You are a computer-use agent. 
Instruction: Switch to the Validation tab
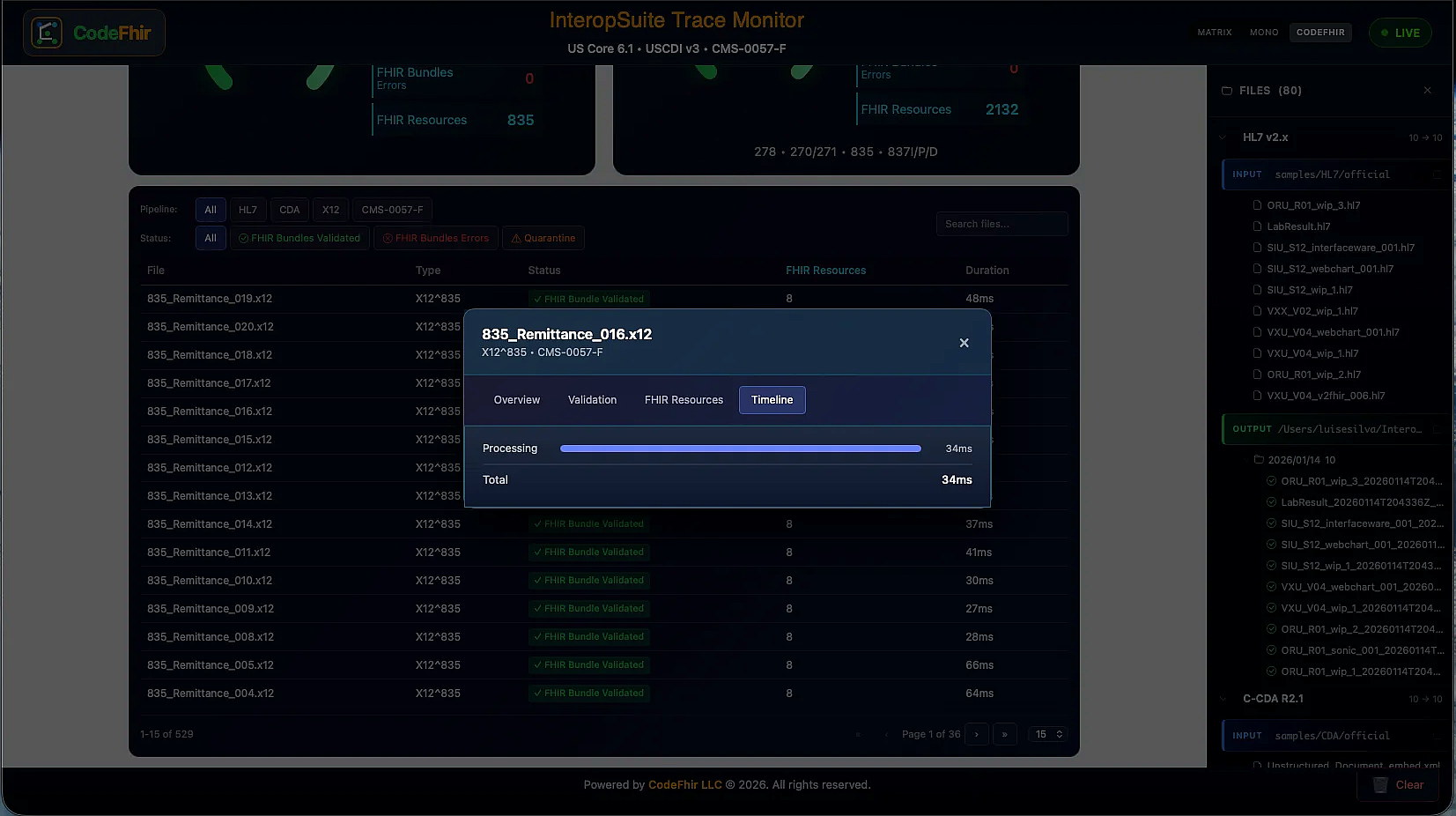point(591,400)
